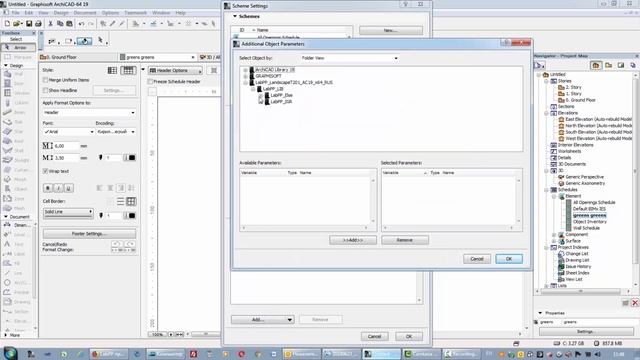Click the Redo arrow icon in toolbar
The width and height of the screenshot is (640, 360).
coord(91,24)
